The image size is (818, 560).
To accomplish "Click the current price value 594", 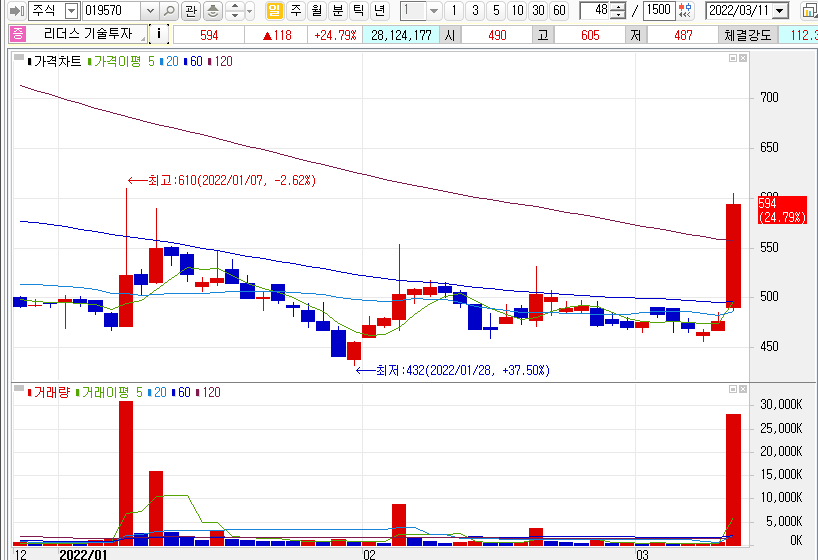I will click(x=209, y=35).
